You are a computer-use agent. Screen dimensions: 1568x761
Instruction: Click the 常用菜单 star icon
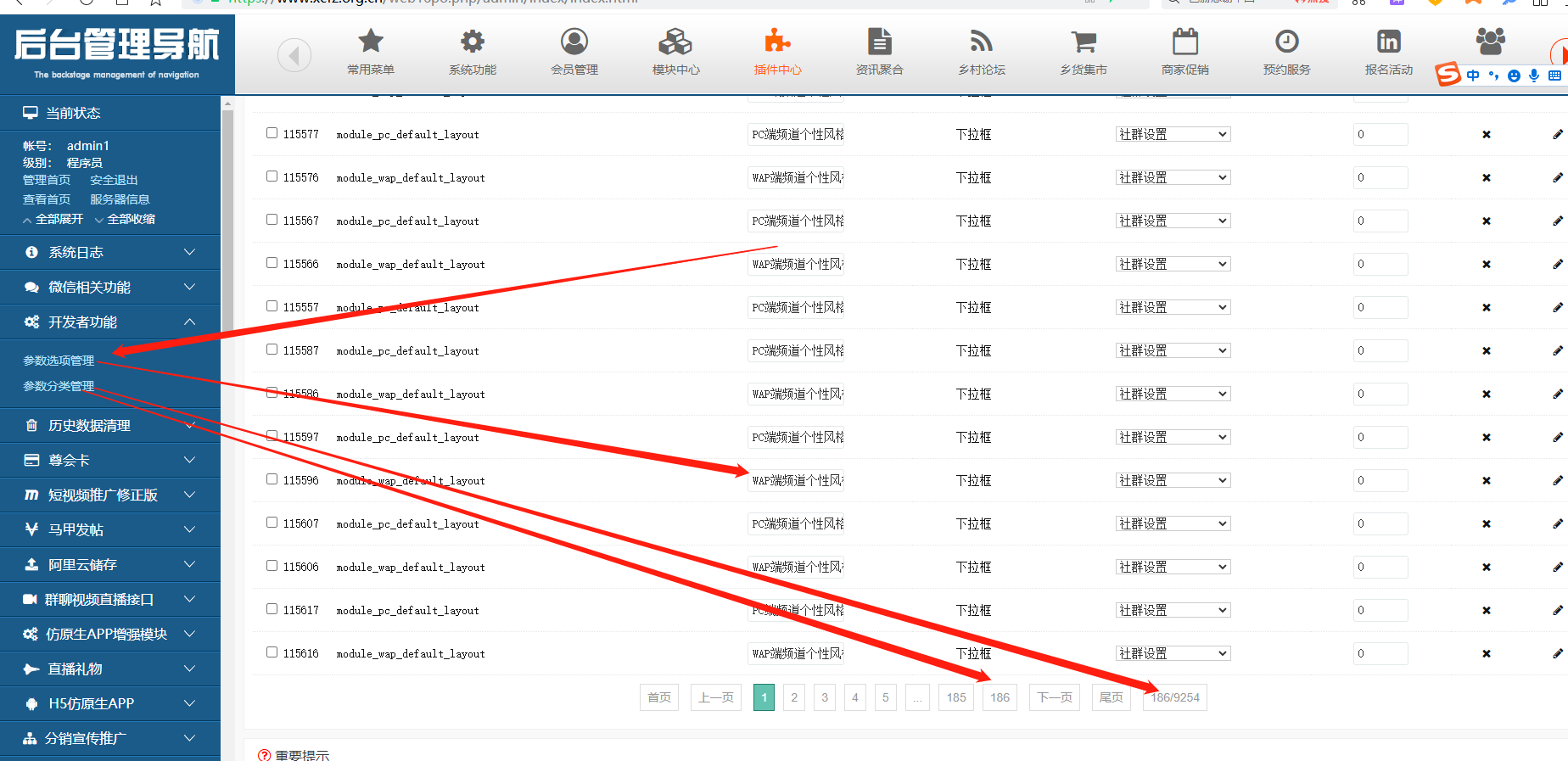click(x=371, y=42)
